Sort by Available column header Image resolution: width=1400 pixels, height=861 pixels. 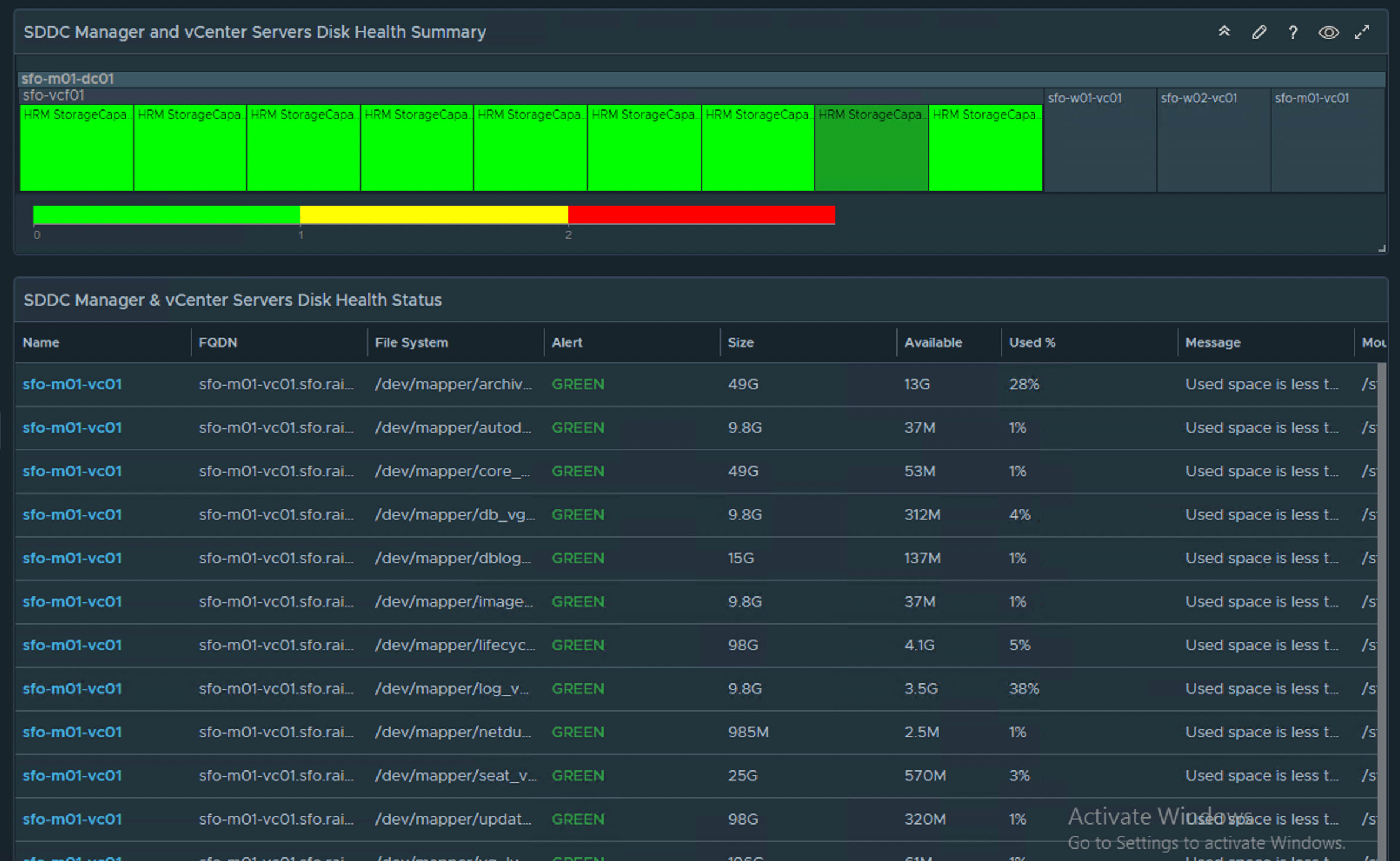click(x=933, y=342)
